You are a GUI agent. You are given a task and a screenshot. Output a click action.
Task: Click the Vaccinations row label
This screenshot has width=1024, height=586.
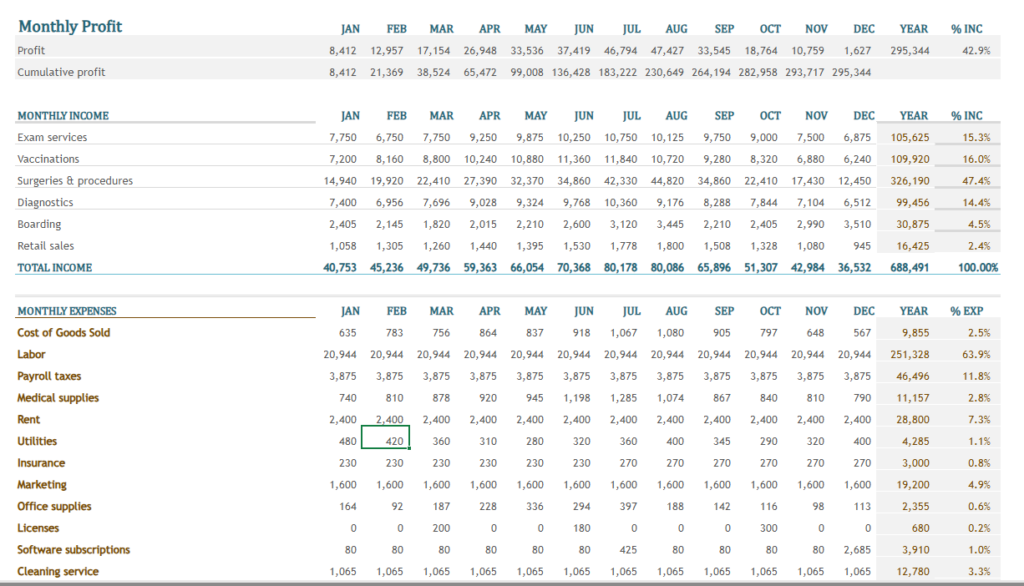point(48,159)
